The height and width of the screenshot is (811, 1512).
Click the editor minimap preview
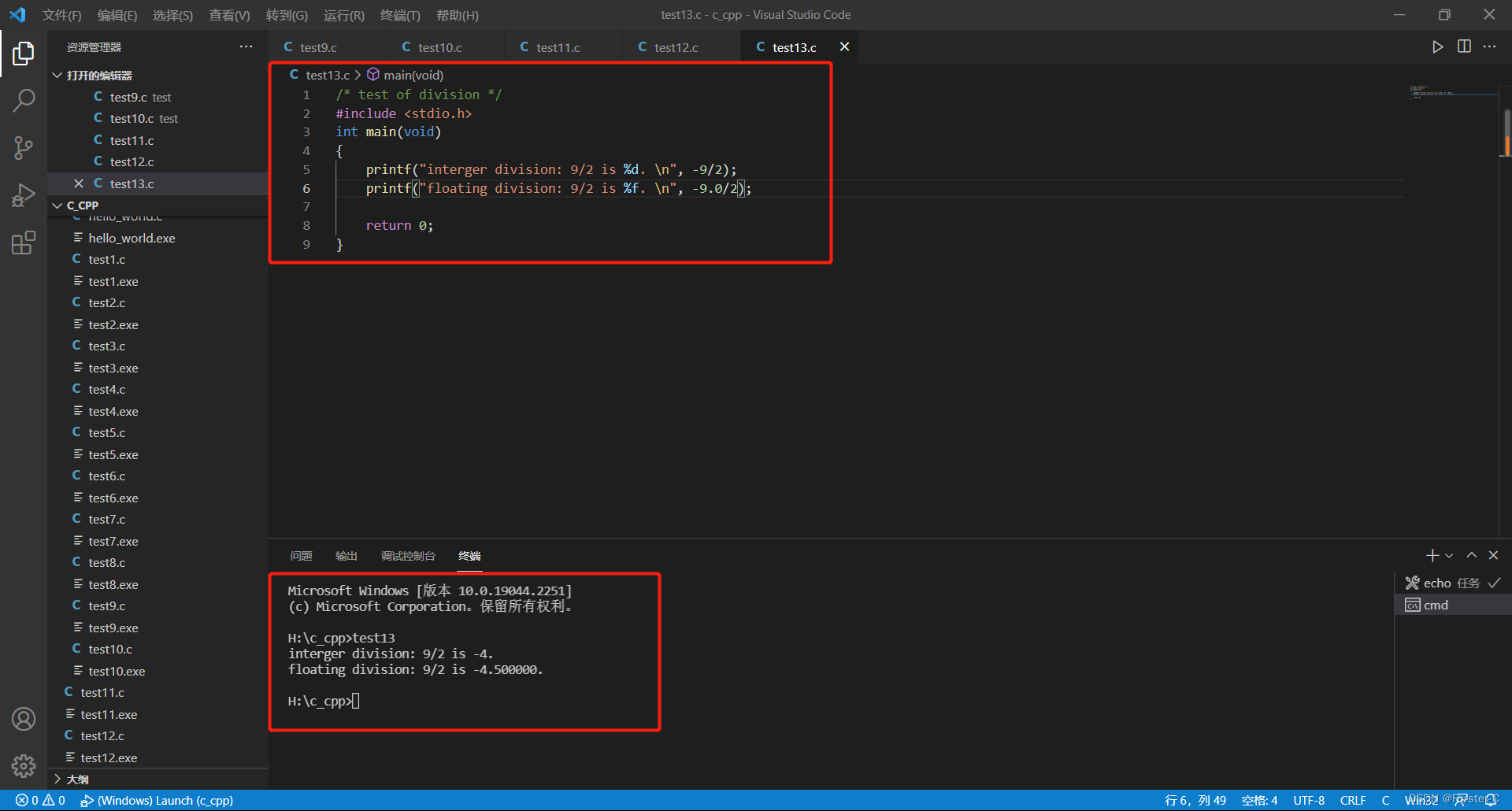pos(1453,92)
